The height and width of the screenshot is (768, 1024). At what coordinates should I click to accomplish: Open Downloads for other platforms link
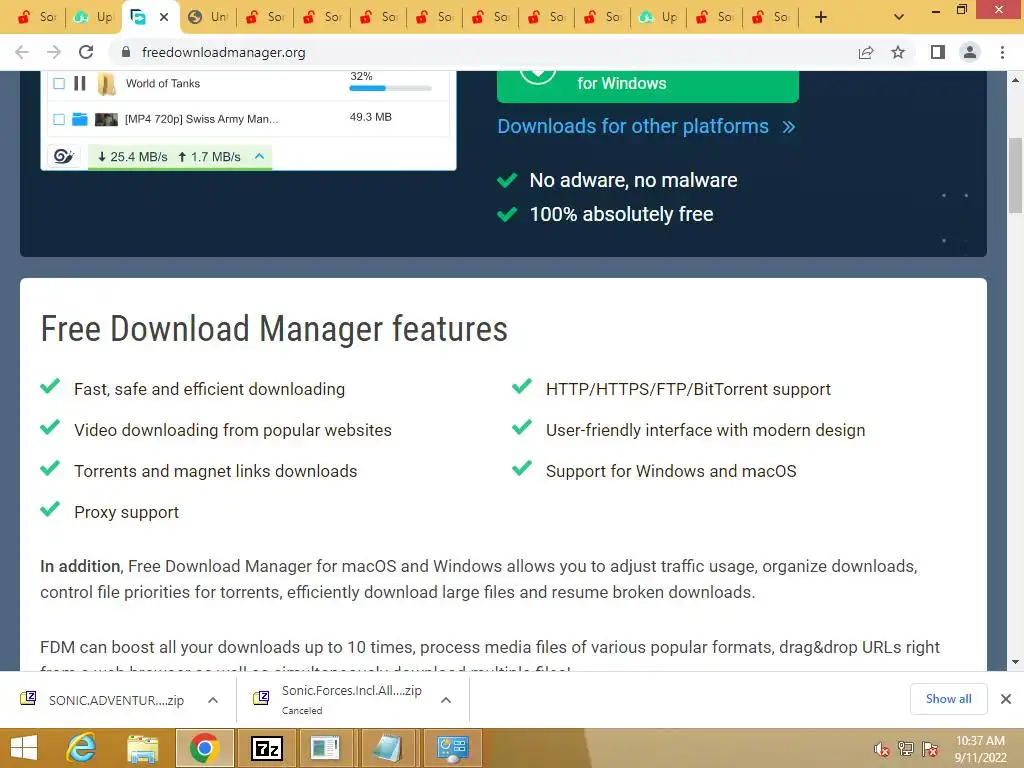point(633,126)
